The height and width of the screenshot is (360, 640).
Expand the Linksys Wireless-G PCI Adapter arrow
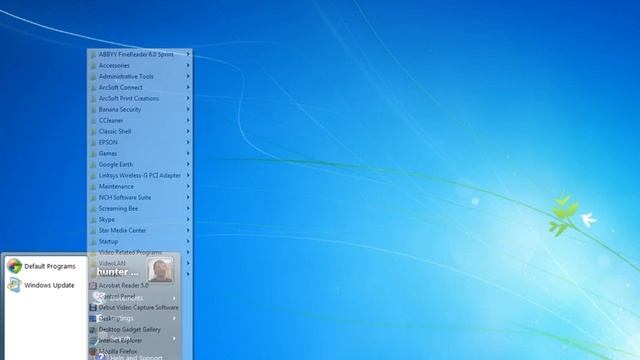[188, 176]
